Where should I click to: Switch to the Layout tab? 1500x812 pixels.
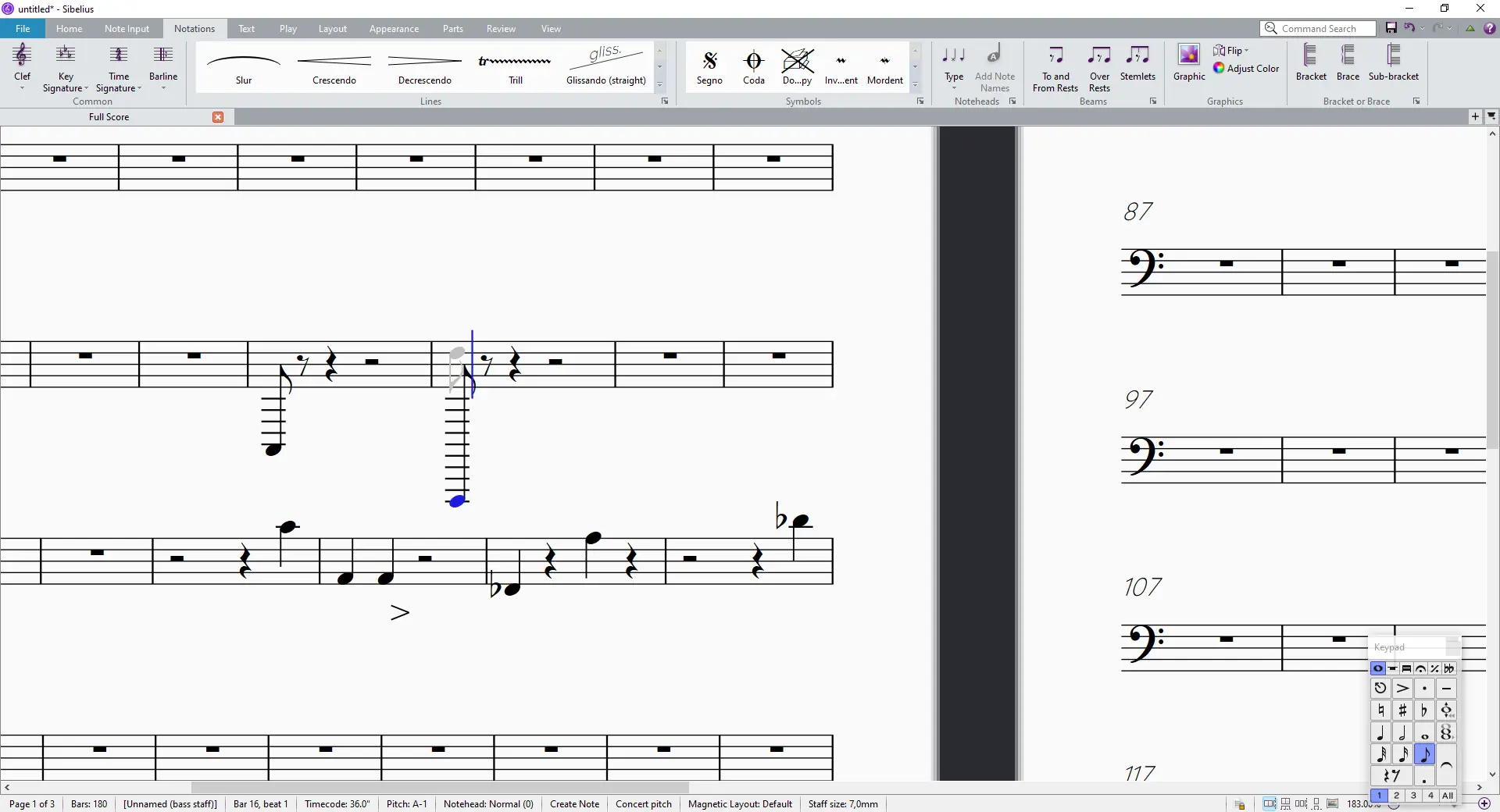[332, 29]
